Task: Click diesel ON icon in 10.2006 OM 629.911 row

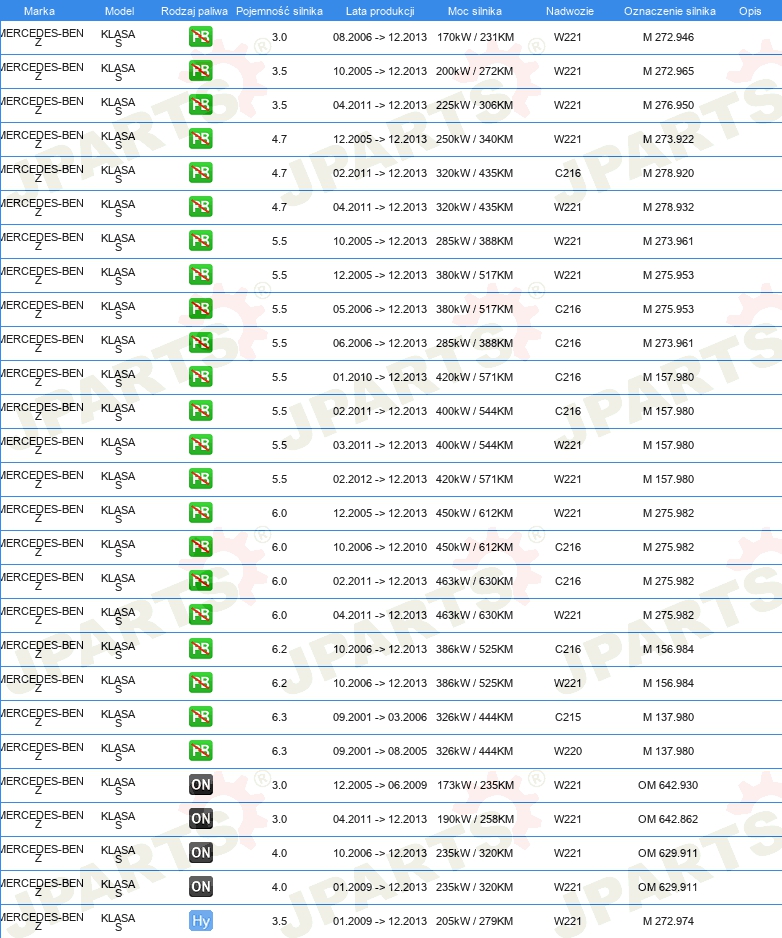Action: tap(200, 853)
